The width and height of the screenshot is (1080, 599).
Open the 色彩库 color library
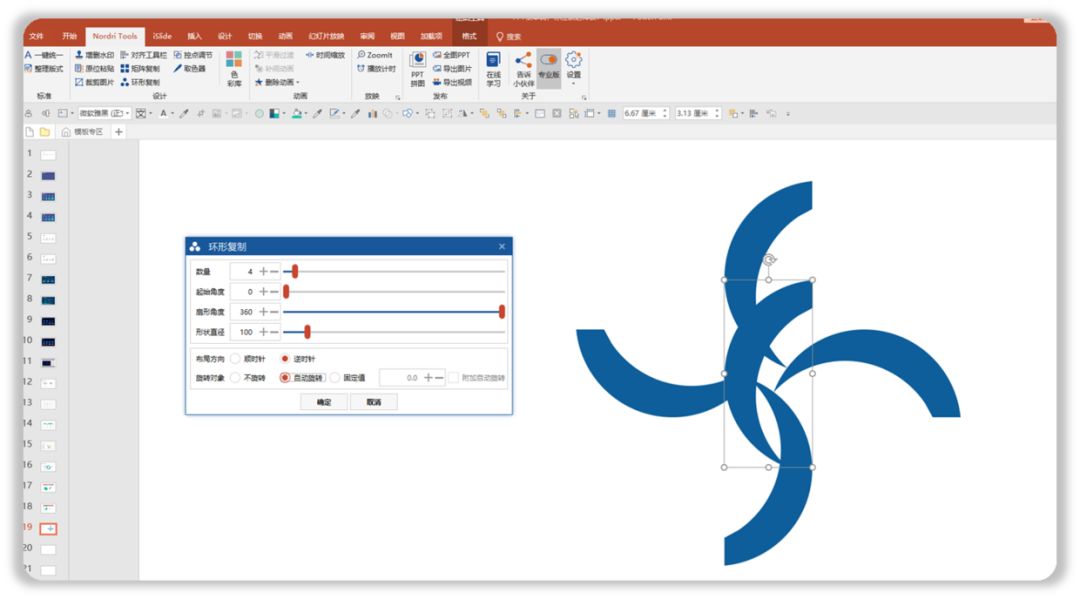coord(234,69)
